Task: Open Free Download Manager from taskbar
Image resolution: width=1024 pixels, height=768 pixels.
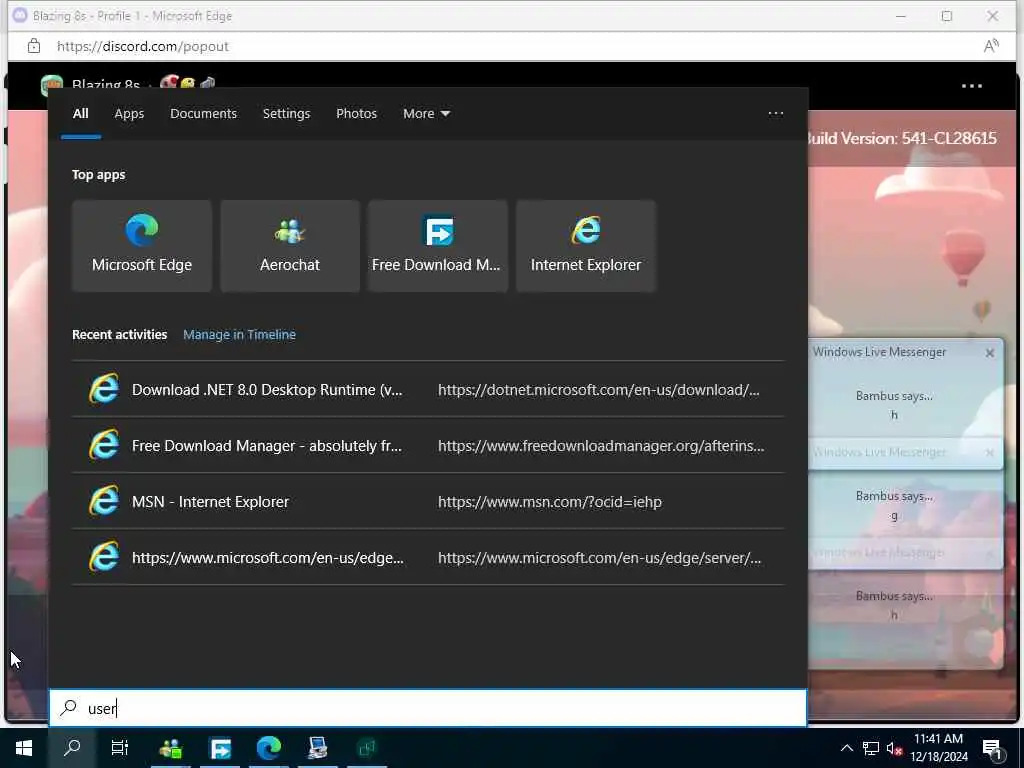Action: 220,748
